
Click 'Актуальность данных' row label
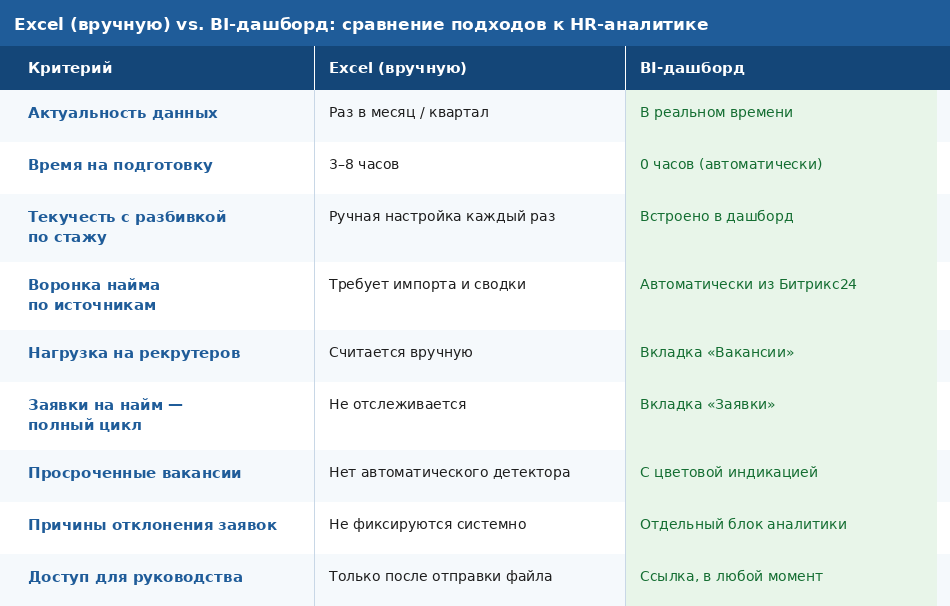pos(122,113)
